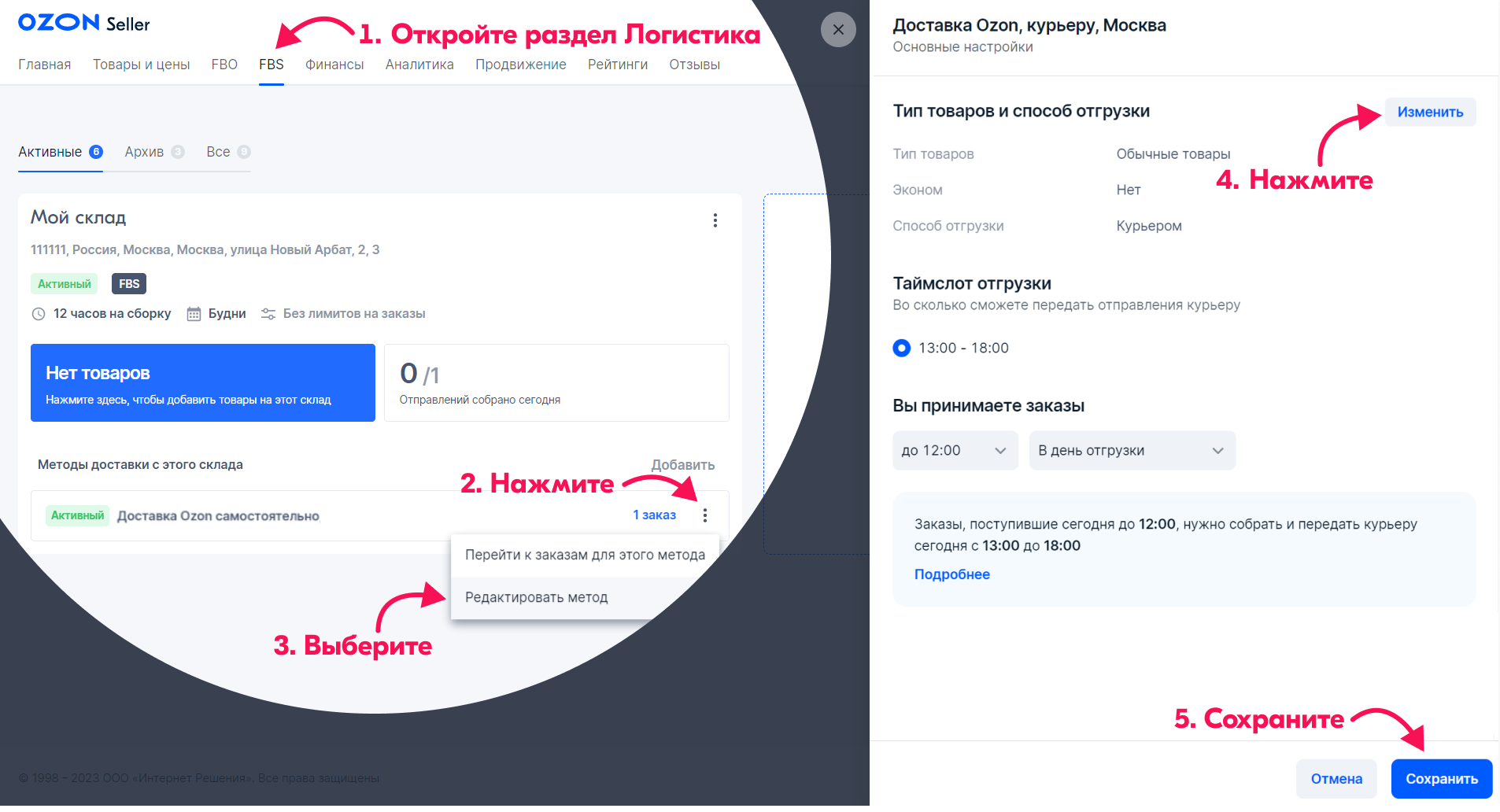Click Добавить for delivery methods

tap(683, 465)
